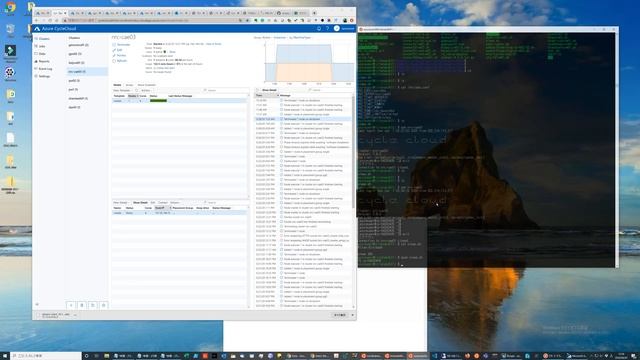This screenshot has width=640, height=360.
Task: Click Connect in the lower nodes toolbar
Action: [x=163, y=202]
